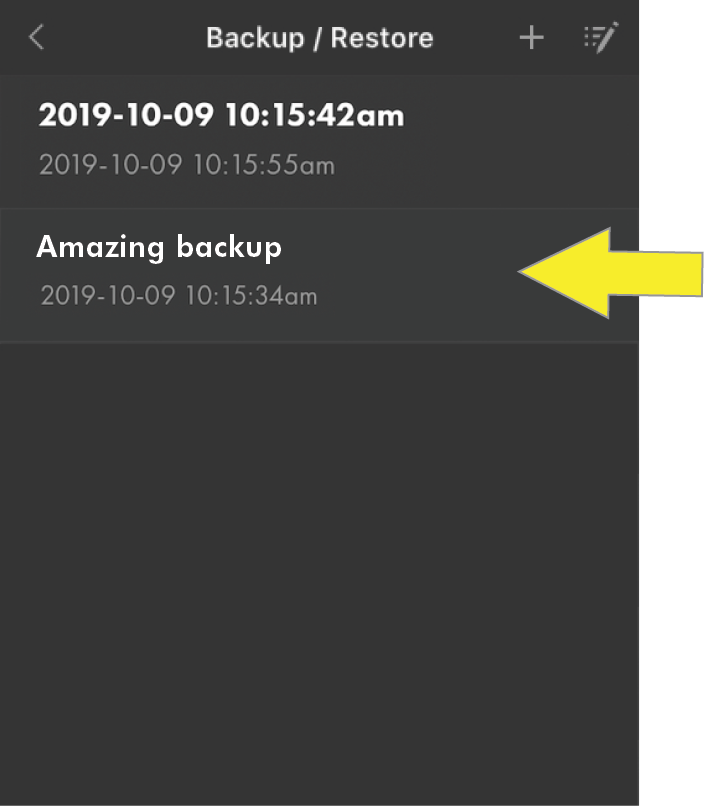Return to the previous screen

coord(37,38)
